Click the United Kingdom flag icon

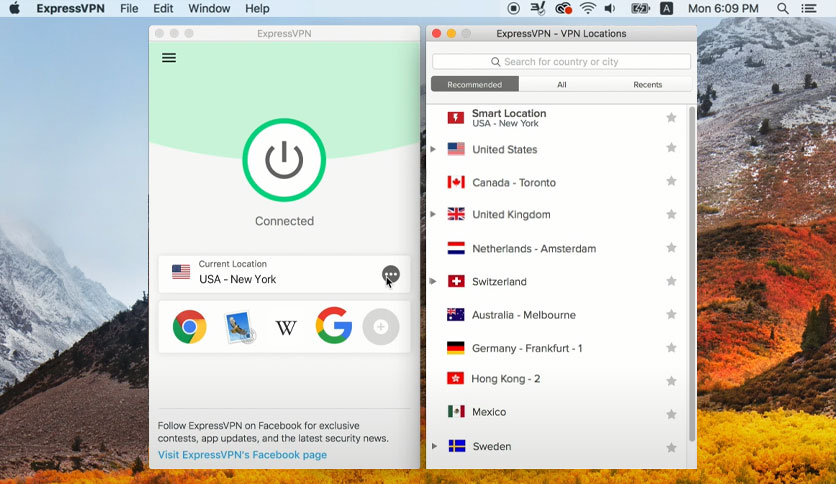coord(456,214)
